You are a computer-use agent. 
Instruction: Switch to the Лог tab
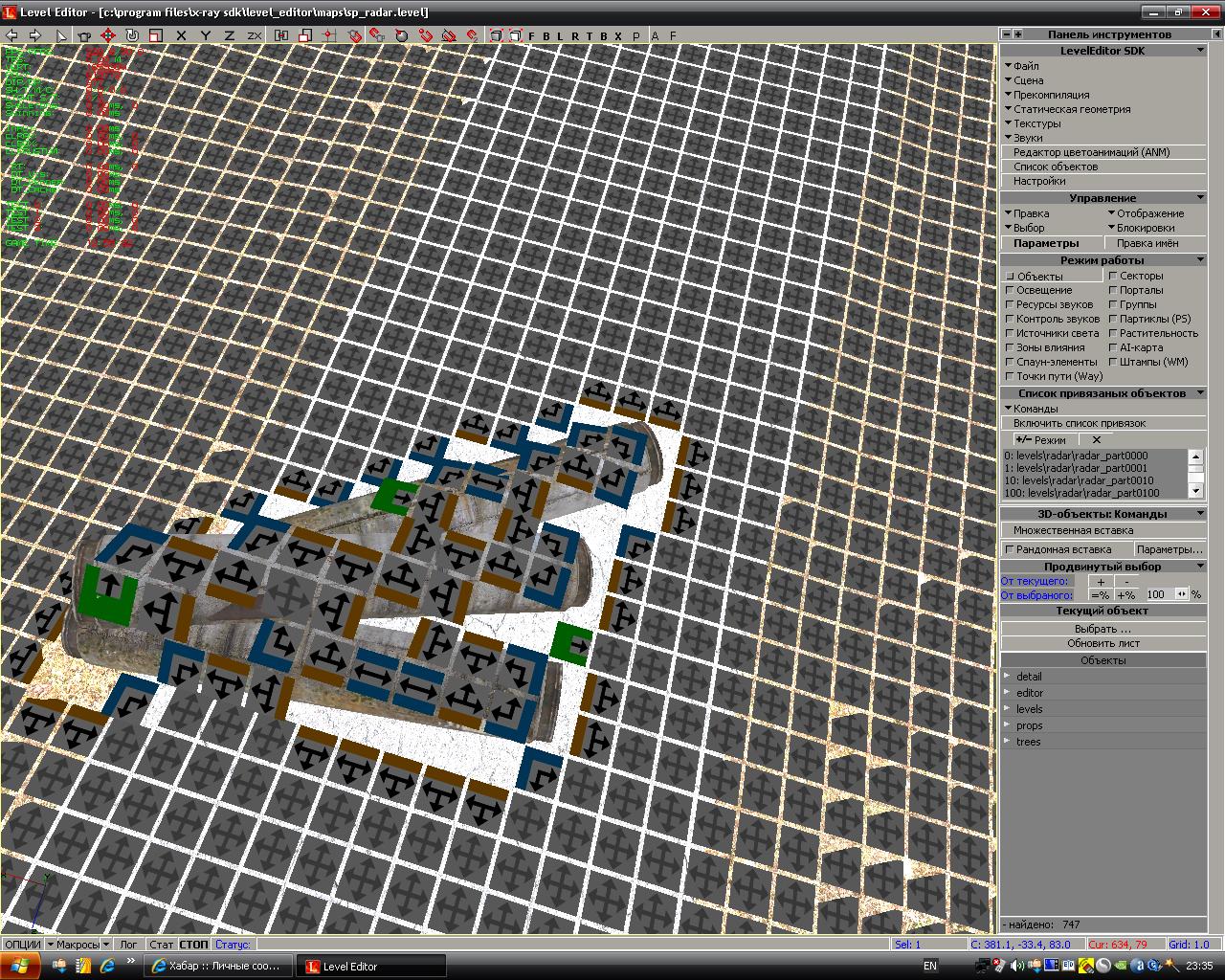[x=128, y=945]
